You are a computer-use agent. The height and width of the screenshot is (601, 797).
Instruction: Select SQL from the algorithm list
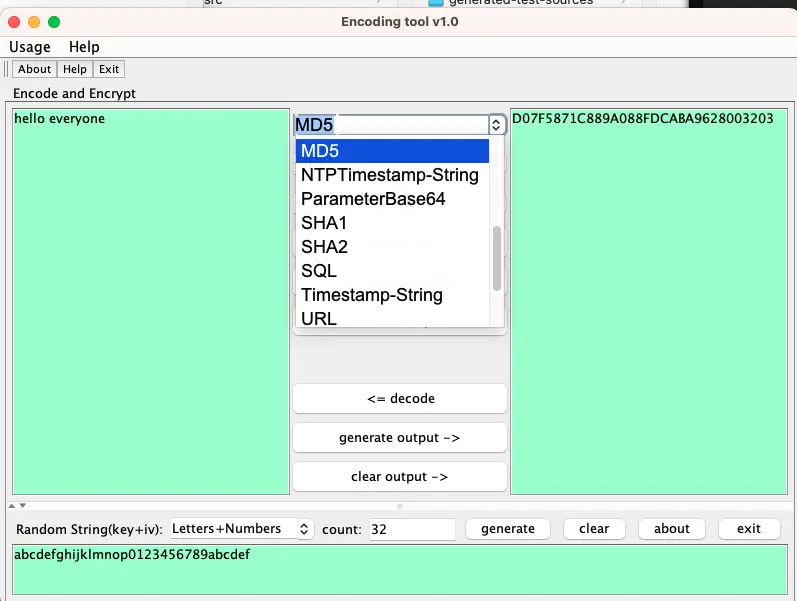click(x=392, y=271)
